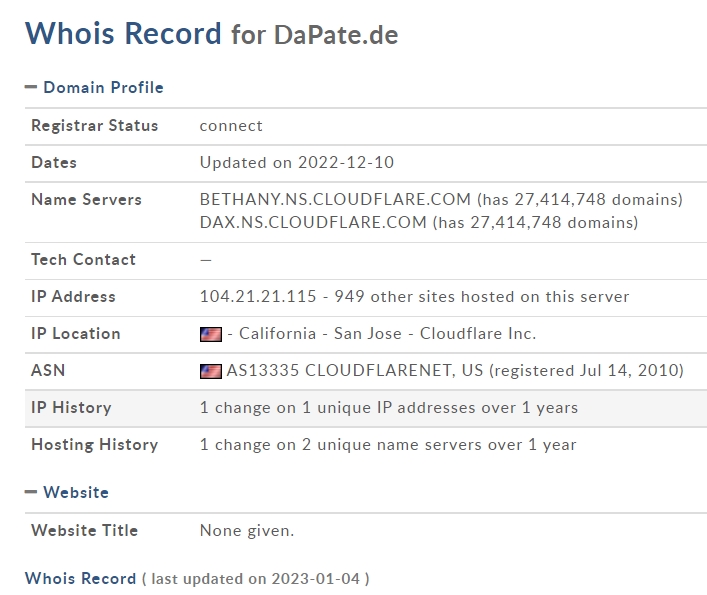Click the US flag icon in IP Location

[x=211, y=334]
